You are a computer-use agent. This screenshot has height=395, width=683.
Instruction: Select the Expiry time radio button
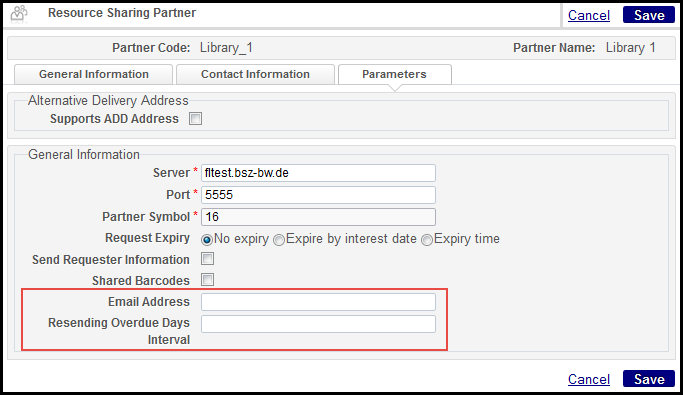427,240
